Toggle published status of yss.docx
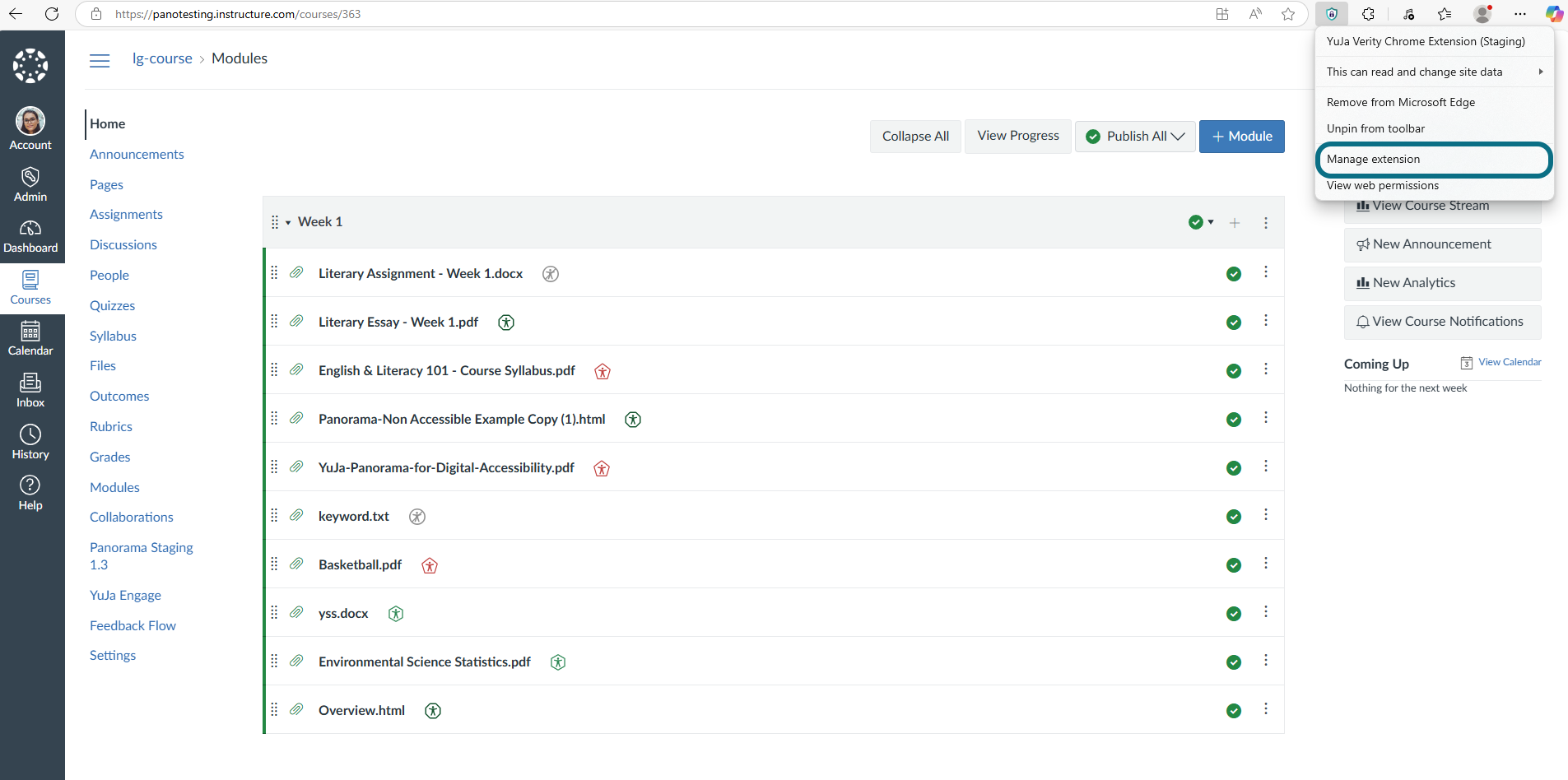1568x780 pixels. pyautogui.click(x=1234, y=614)
